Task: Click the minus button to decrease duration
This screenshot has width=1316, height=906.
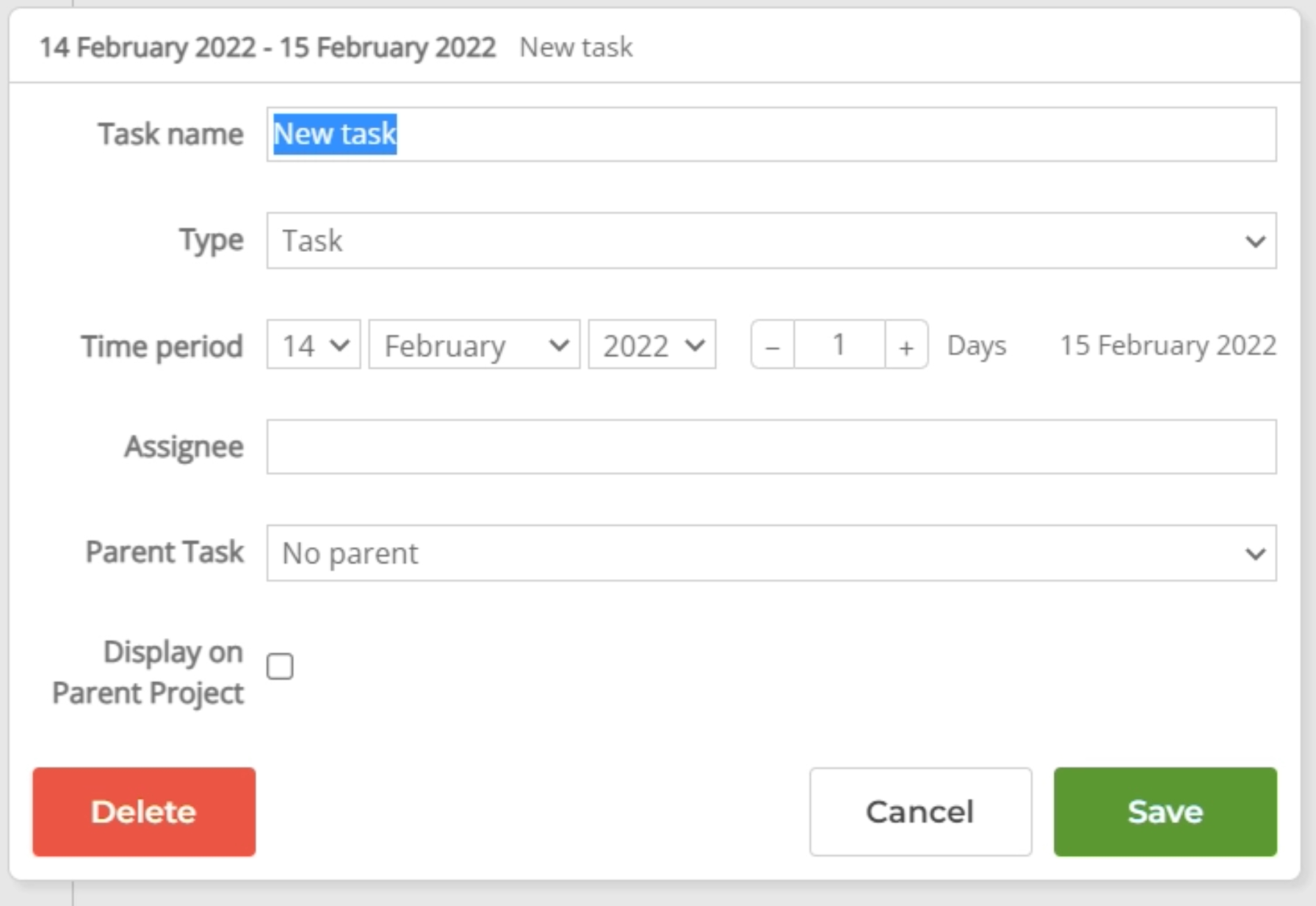Action: 772,345
